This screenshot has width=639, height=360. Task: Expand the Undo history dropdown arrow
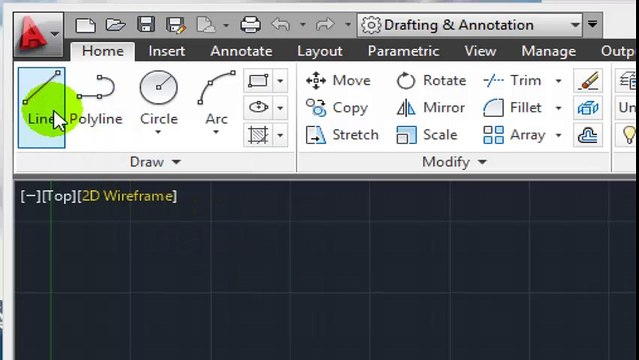pos(303,25)
